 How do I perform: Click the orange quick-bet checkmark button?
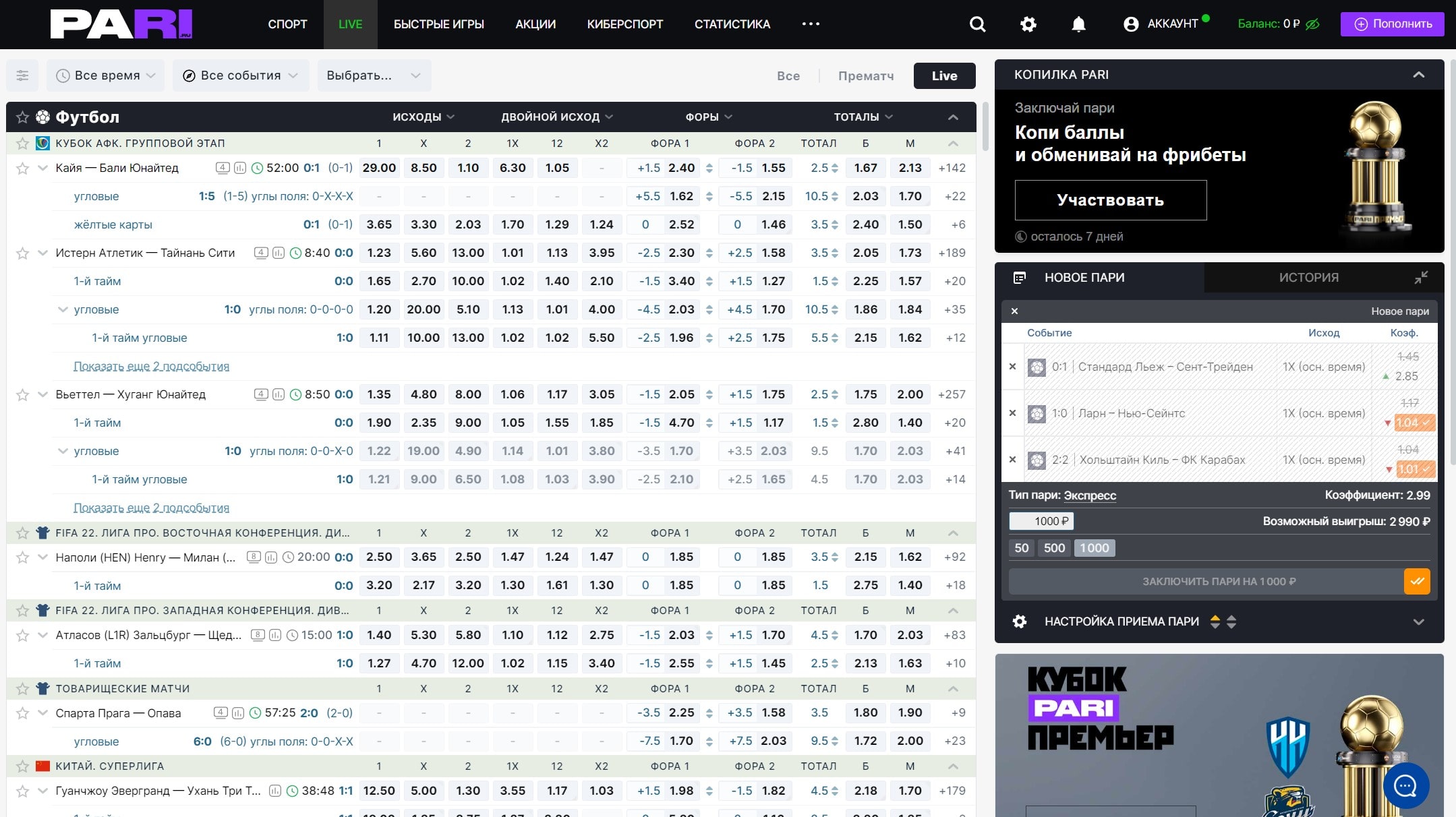tap(1417, 581)
